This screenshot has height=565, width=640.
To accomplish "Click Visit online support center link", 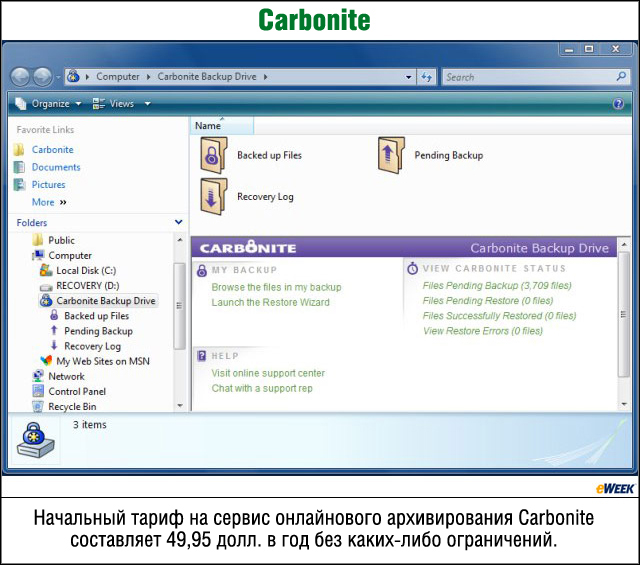I will (268, 373).
